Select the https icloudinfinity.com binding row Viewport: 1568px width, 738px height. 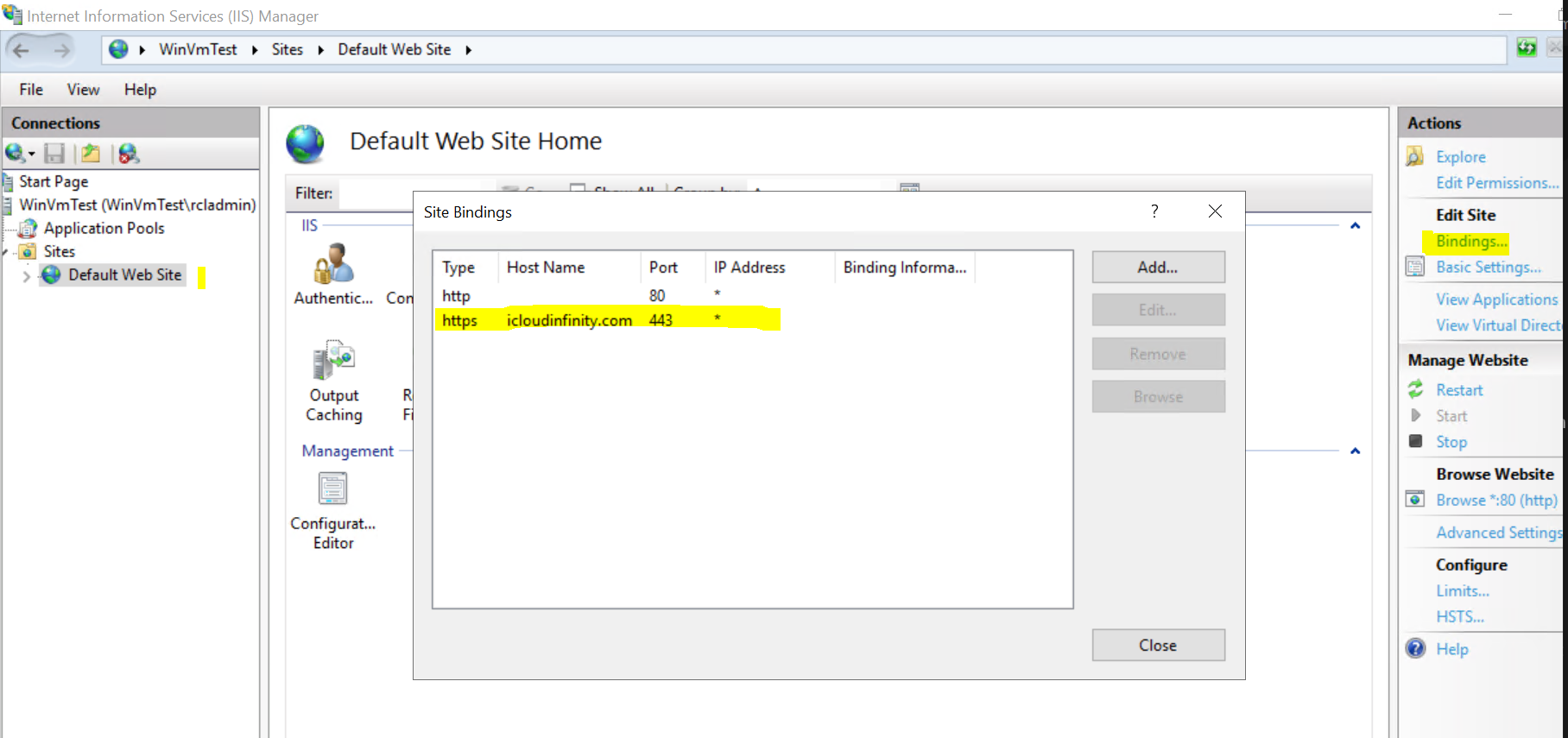coord(753,320)
